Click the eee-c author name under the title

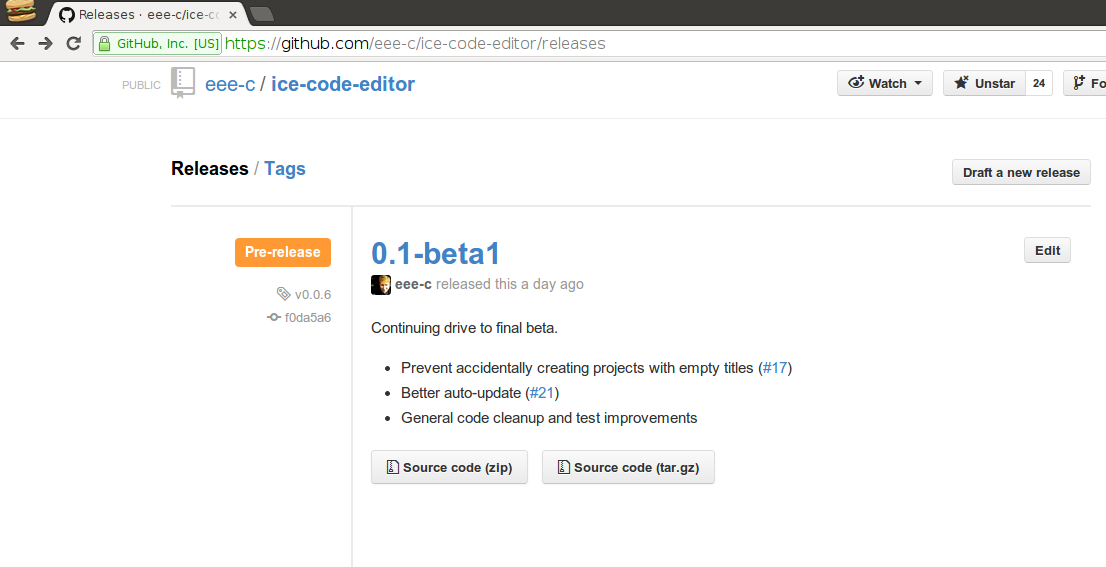click(x=413, y=284)
